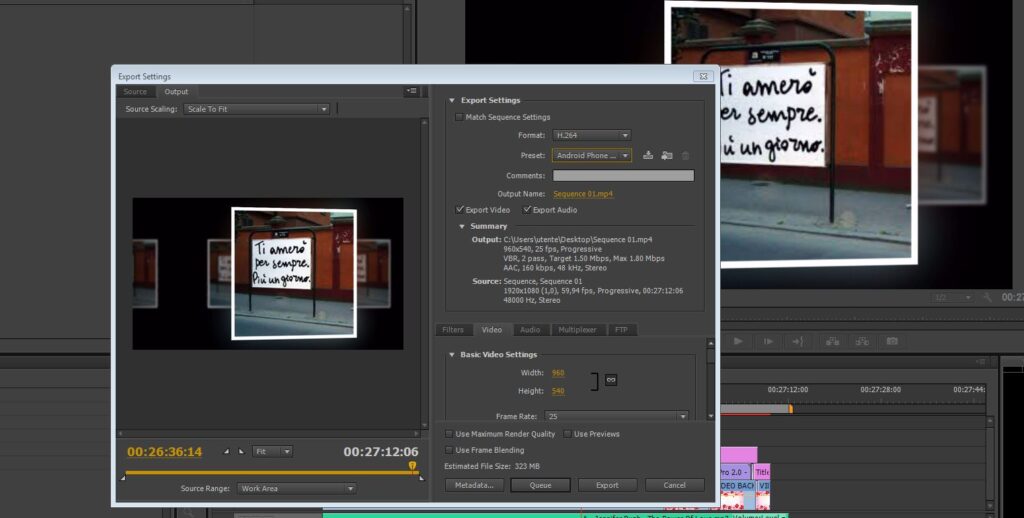Open Program Monitor playback resolution 1/2 dropdown
This screenshot has width=1024, height=518.
click(953, 297)
